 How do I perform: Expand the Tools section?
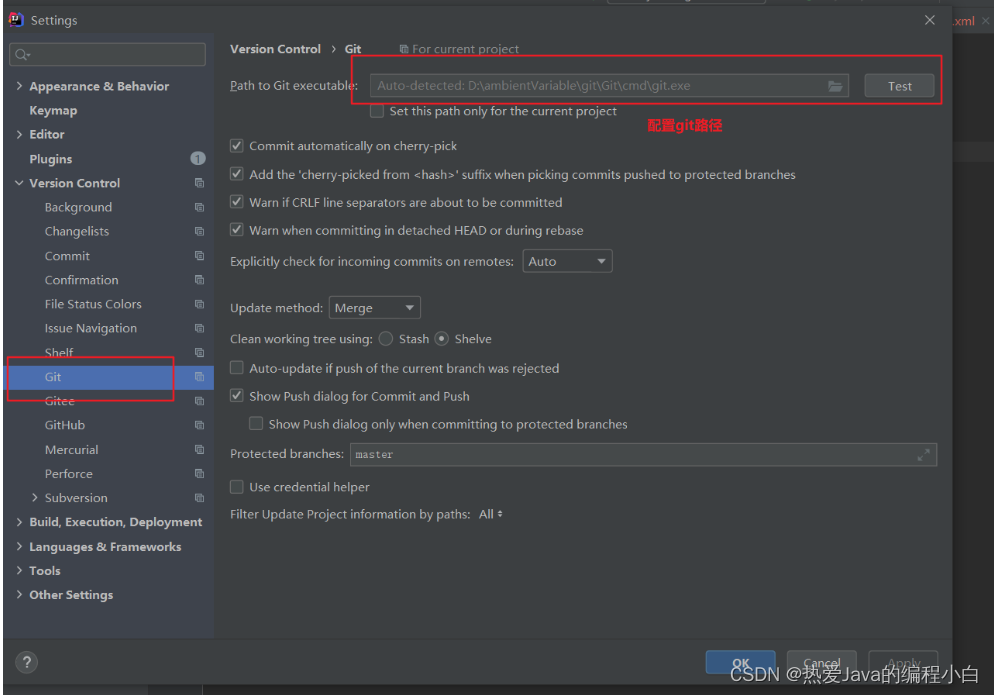(x=19, y=571)
